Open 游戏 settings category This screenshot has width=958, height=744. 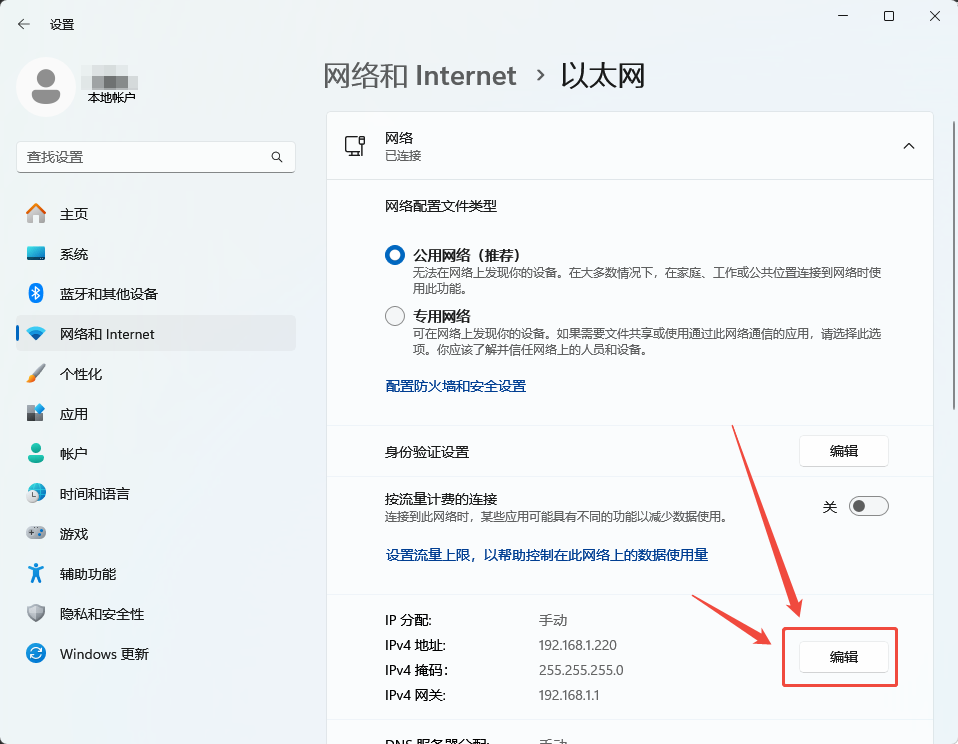(156, 533)
